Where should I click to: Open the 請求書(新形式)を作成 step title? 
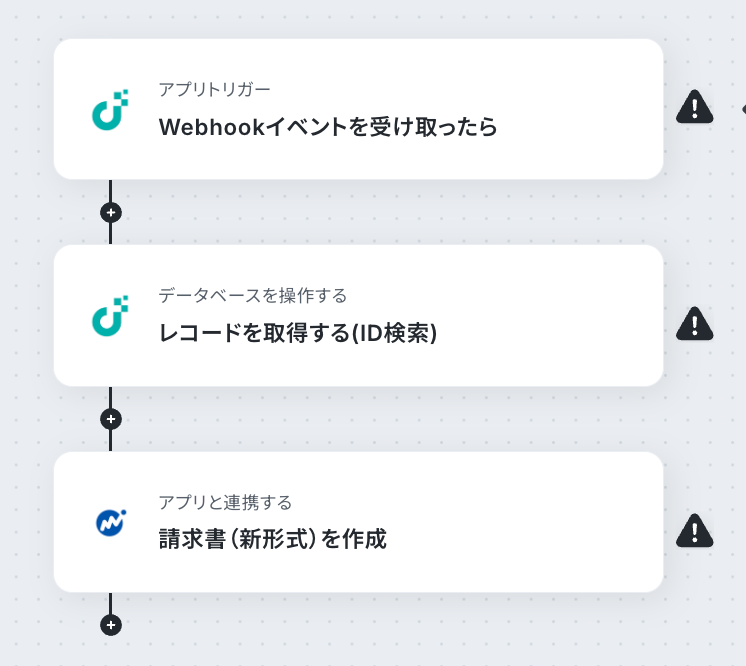point(273,539)
